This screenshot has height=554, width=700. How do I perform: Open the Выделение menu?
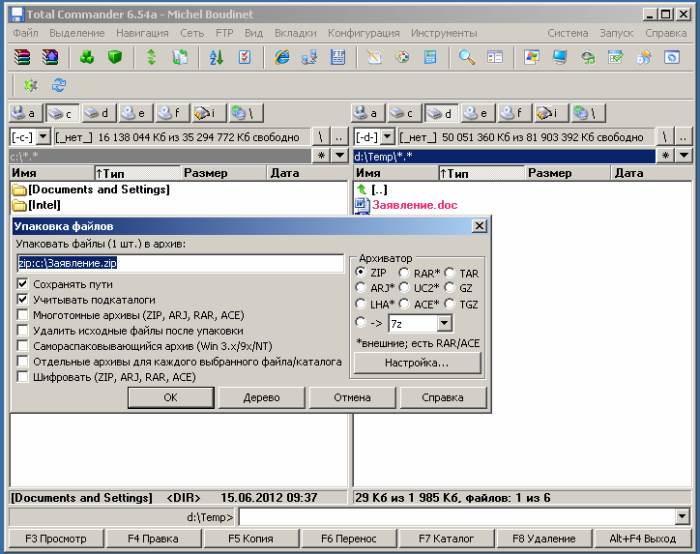77,33
